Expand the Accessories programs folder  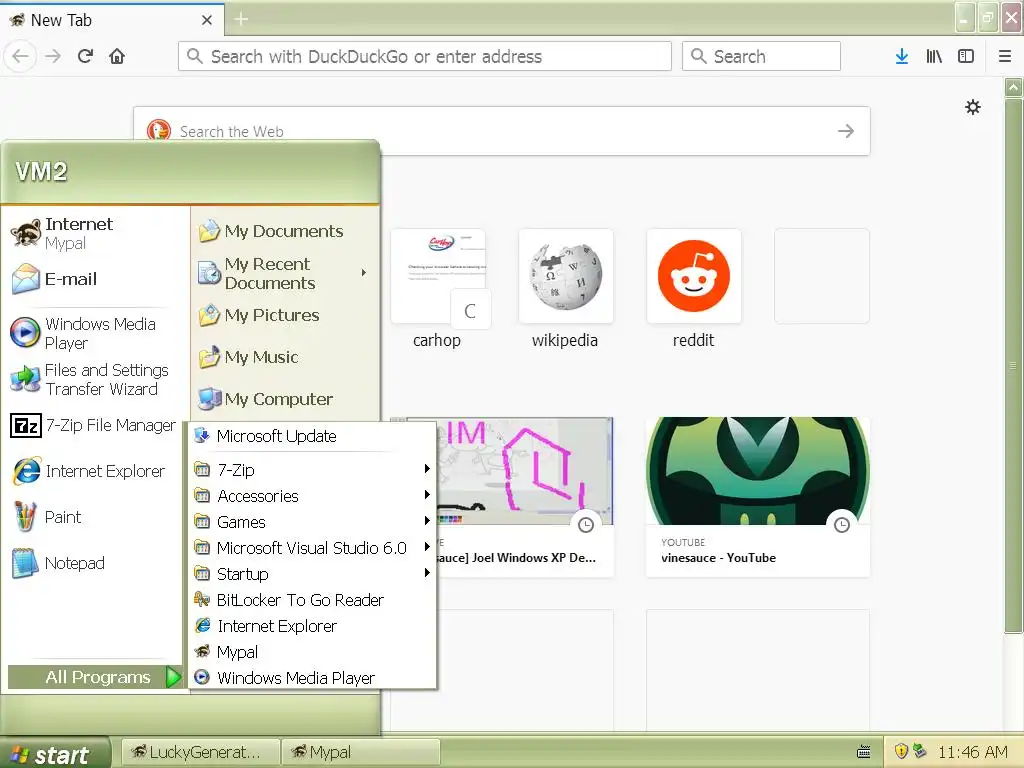(x=312, y=496)
